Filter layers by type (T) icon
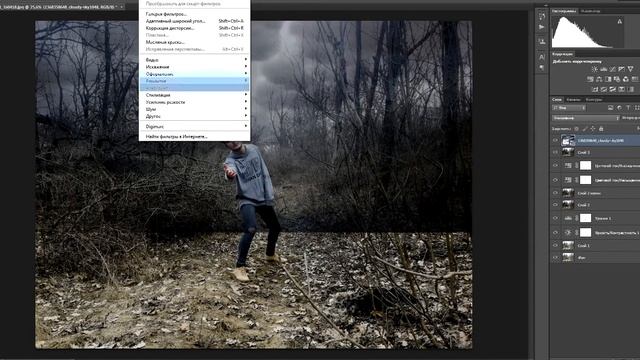 tap(628, 108)
